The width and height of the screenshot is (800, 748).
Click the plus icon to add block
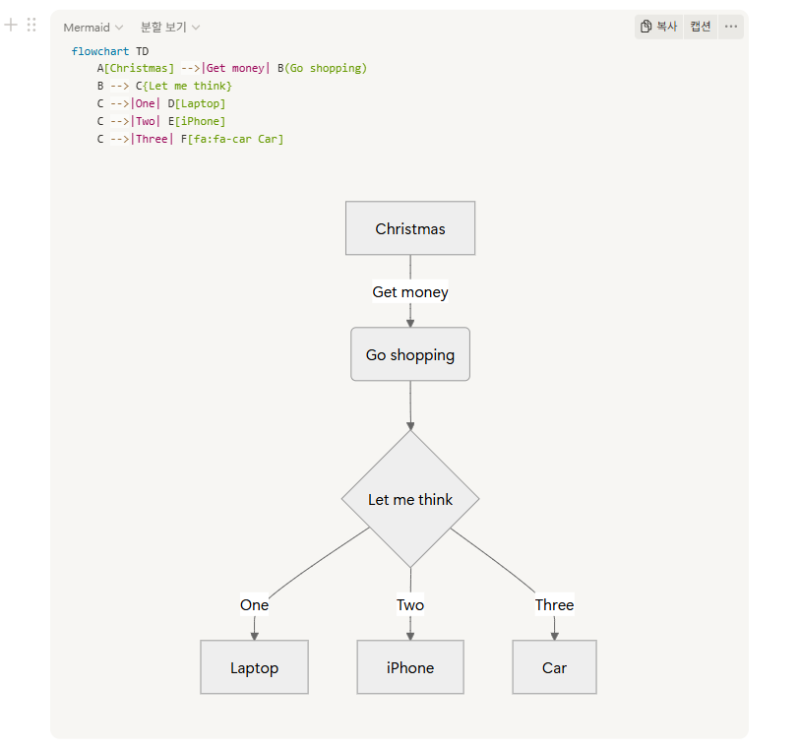coord(11,25)
